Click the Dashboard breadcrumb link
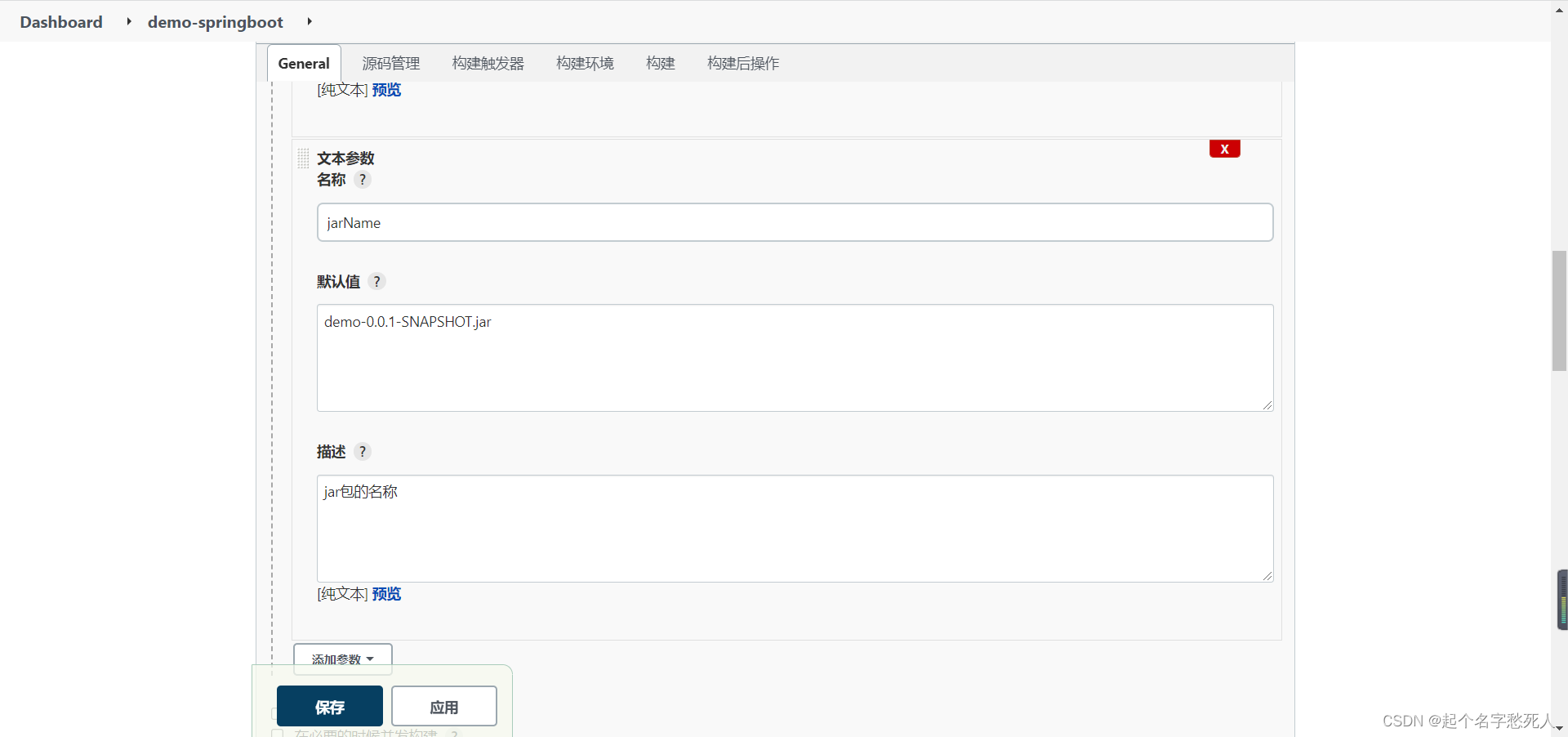The image size is (1568, 737). pos(61,22)
